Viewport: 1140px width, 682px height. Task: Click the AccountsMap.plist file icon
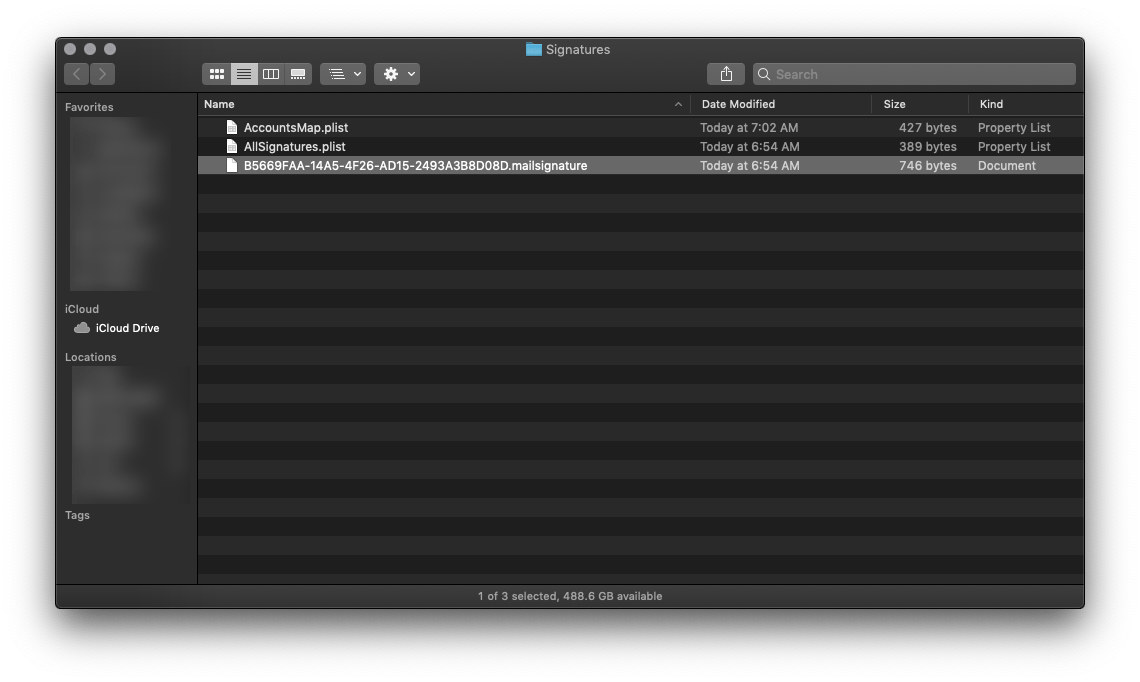click(232, 128)
